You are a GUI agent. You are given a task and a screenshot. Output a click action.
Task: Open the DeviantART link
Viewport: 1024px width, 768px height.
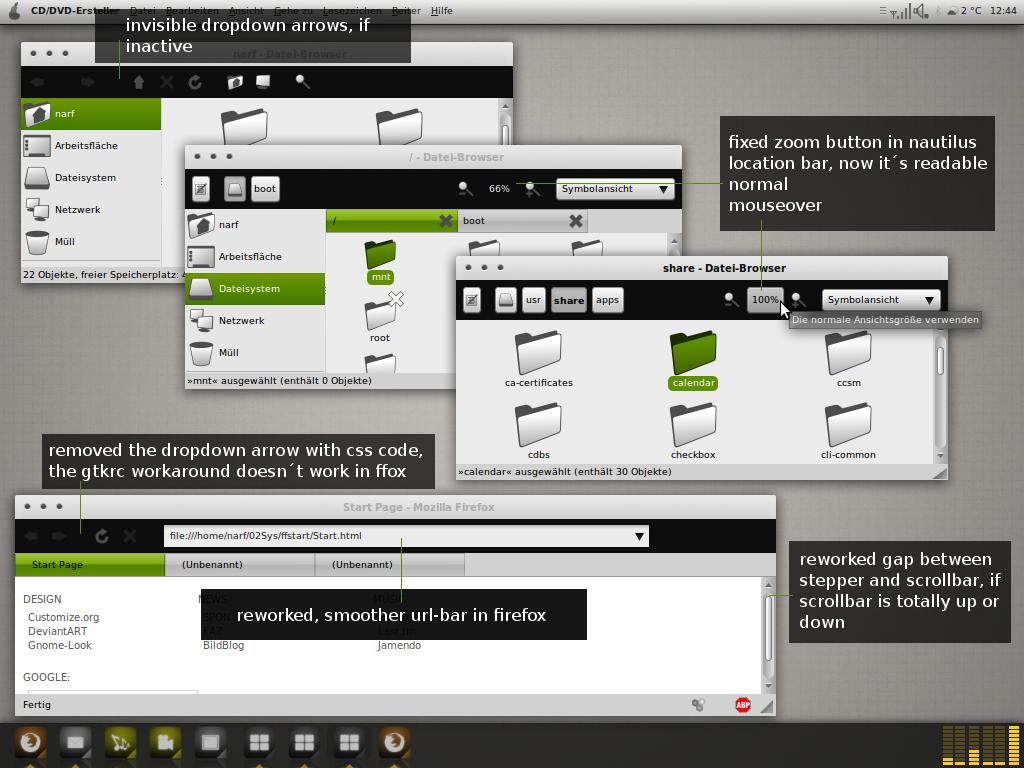tap(57, 632)
